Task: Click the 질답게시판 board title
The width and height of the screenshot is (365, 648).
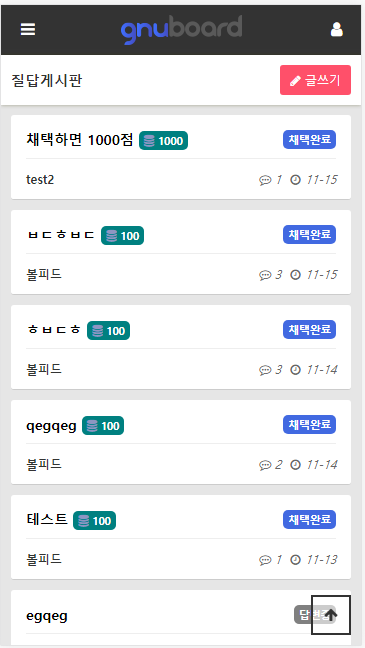Action: point(47,80)
